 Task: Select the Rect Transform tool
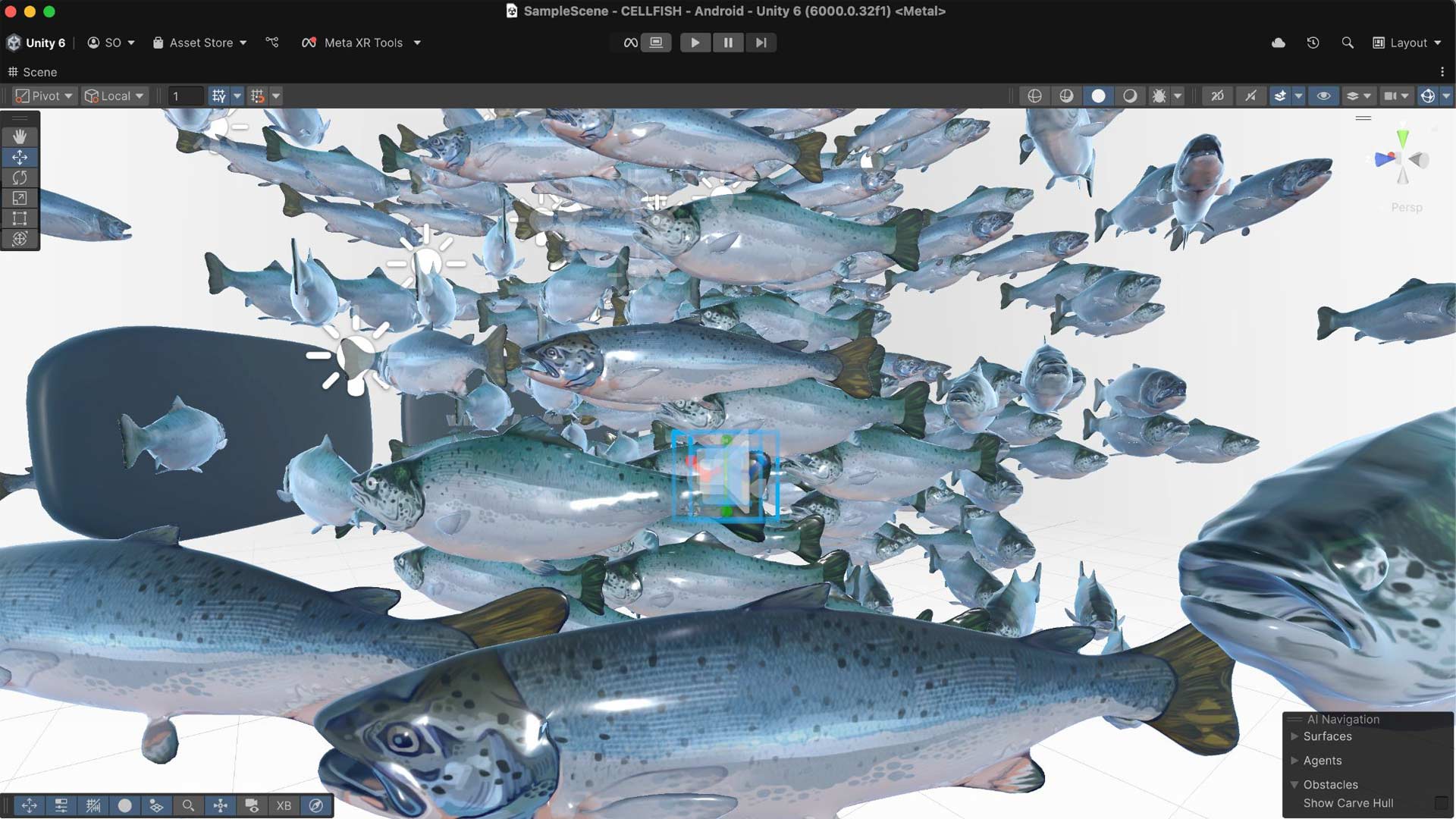[20, 218]
